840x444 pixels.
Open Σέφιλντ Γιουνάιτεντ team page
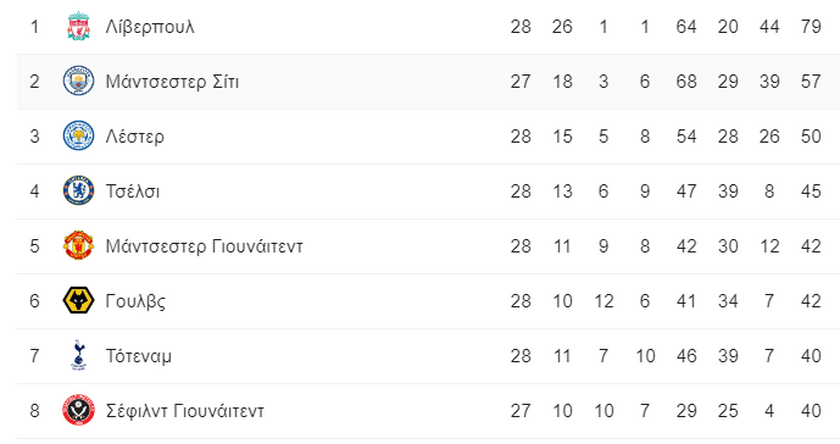point(185,411)
